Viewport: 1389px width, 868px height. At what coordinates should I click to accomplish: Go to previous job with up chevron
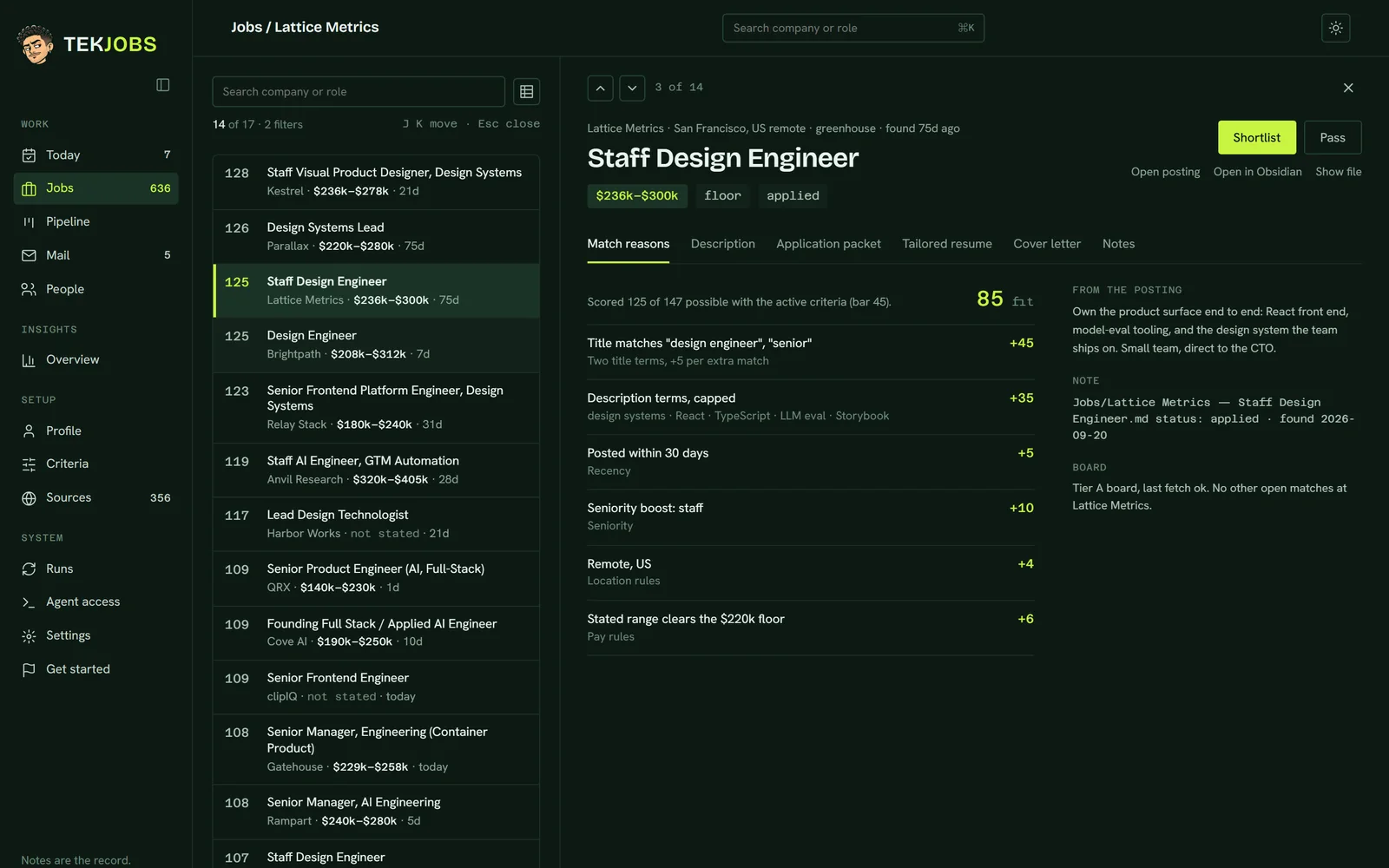click(600, 88)
